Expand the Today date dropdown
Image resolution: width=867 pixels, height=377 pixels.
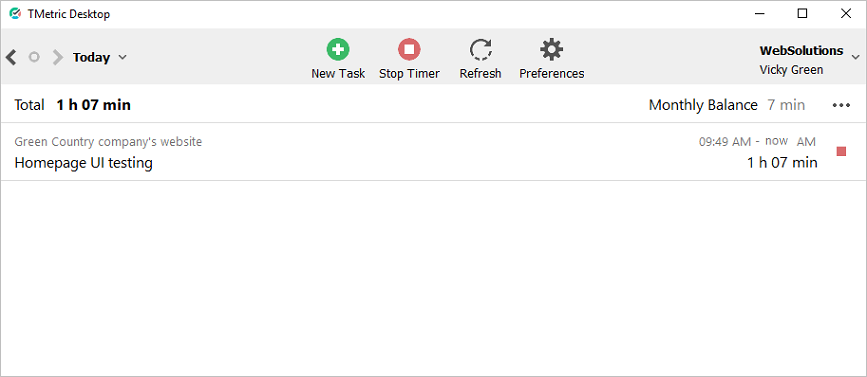123,57
